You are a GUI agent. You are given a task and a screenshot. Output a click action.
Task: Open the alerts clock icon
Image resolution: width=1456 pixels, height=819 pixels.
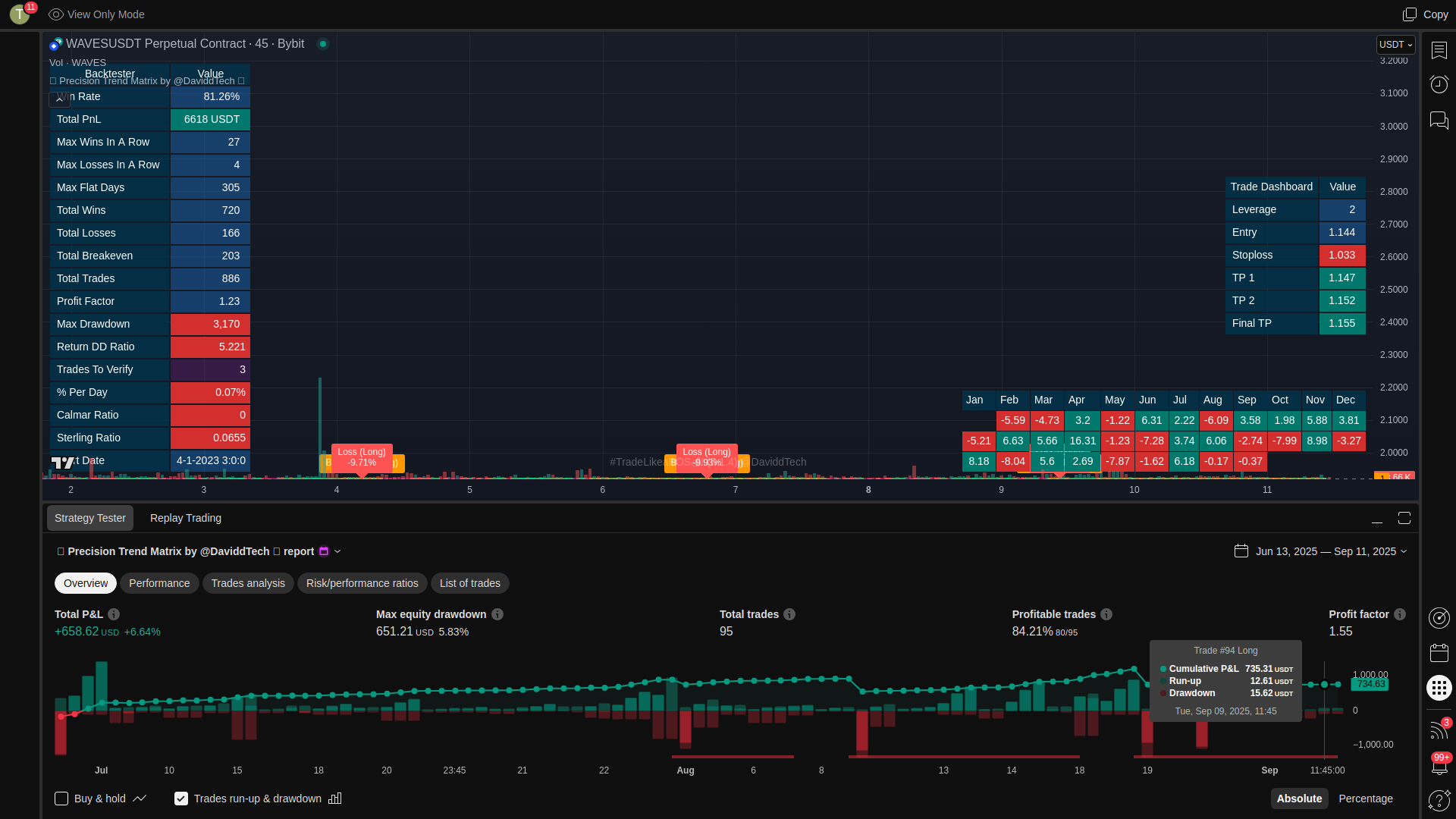[1439, 84]
